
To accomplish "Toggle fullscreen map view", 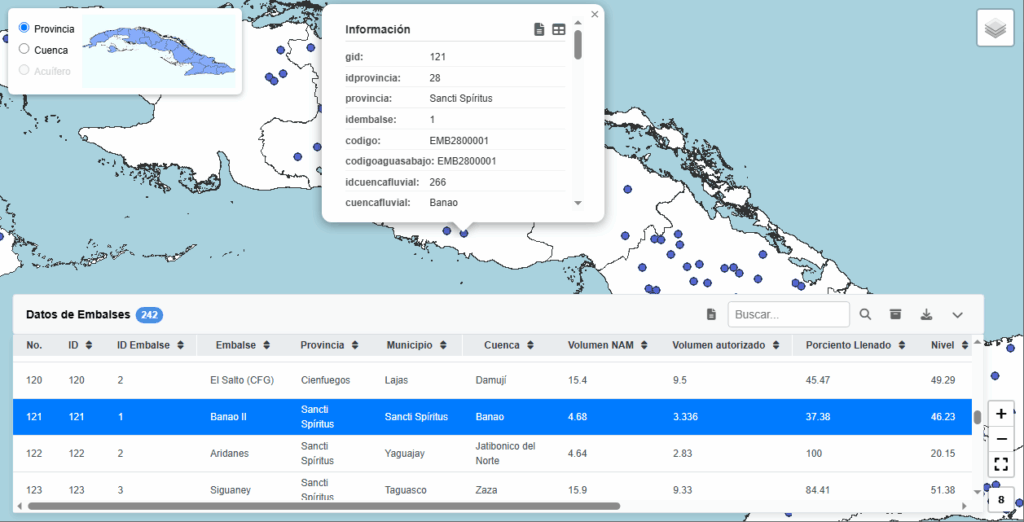I will click(x=1001, y=465).
